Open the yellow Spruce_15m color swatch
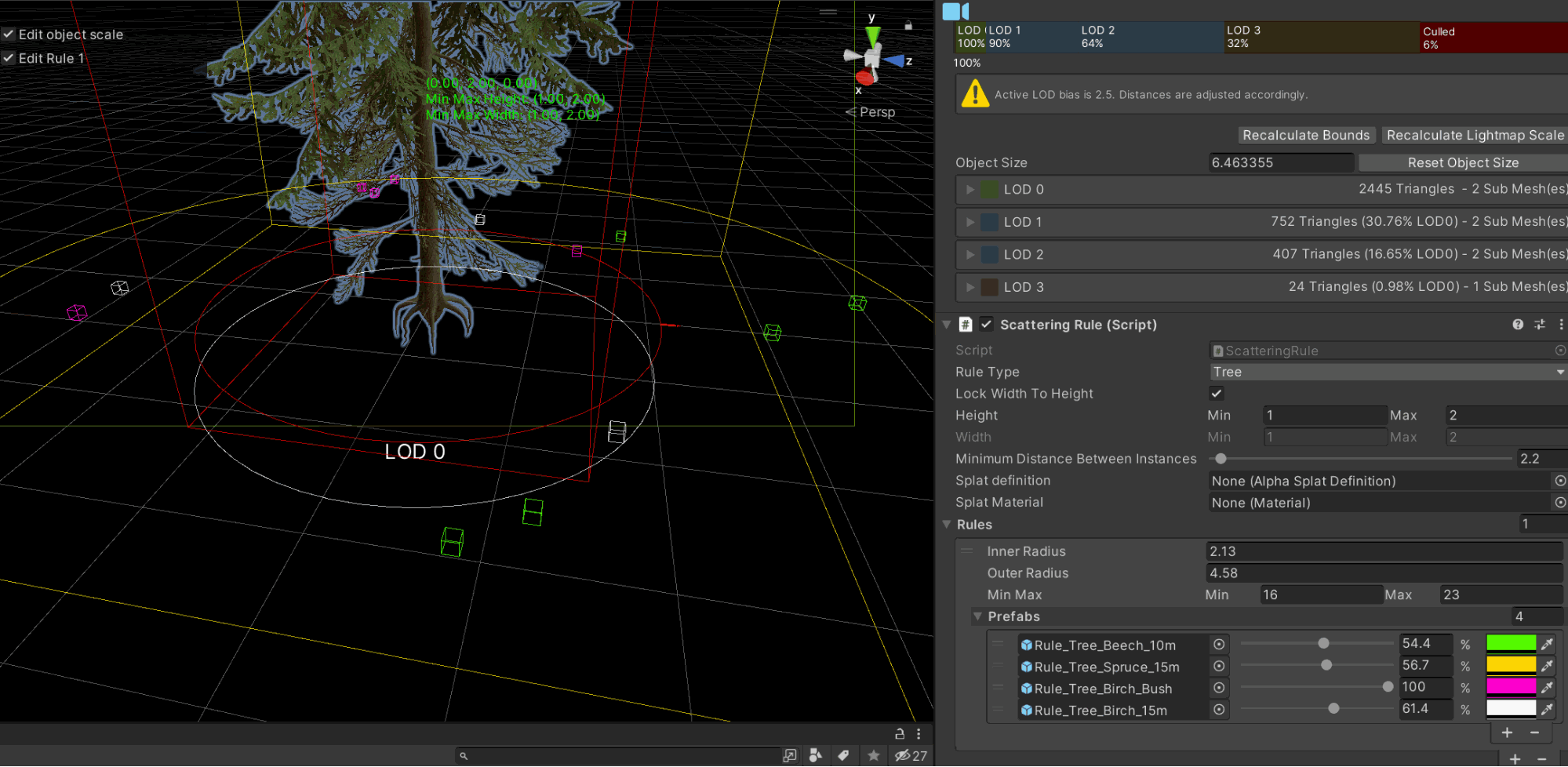 point(1511,666)
